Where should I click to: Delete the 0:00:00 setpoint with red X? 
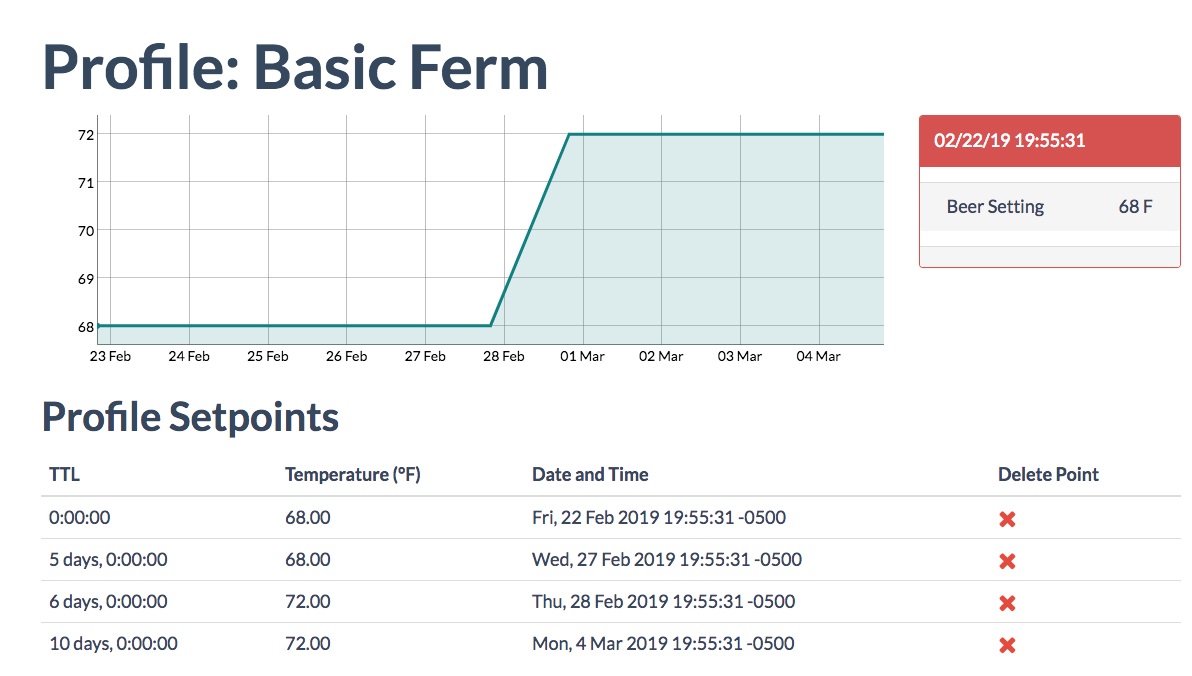[x=1007, y=519]
